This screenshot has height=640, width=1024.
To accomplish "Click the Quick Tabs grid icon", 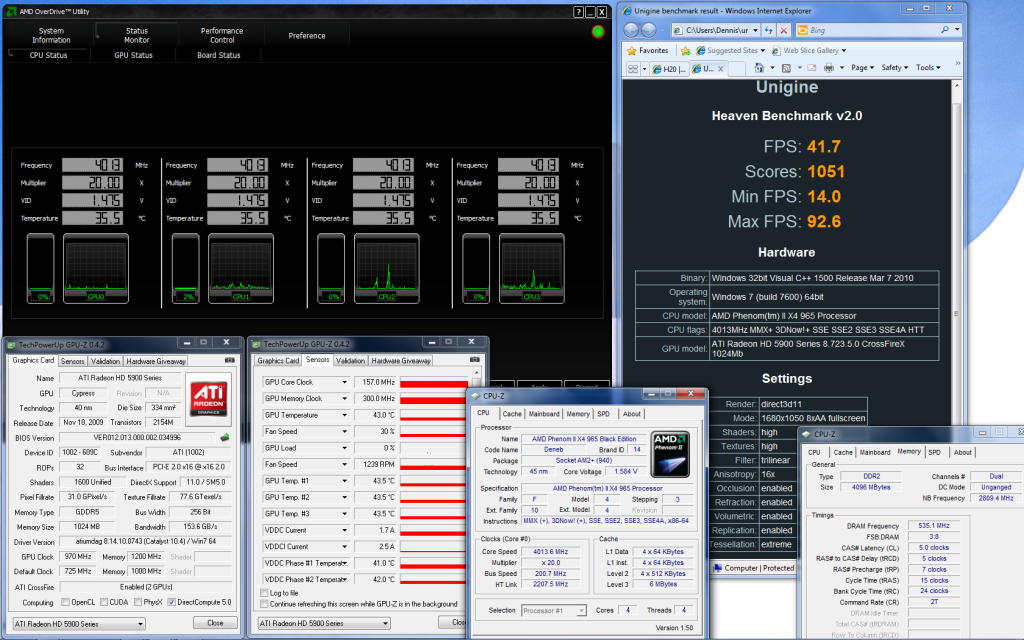I will (631, 68).
